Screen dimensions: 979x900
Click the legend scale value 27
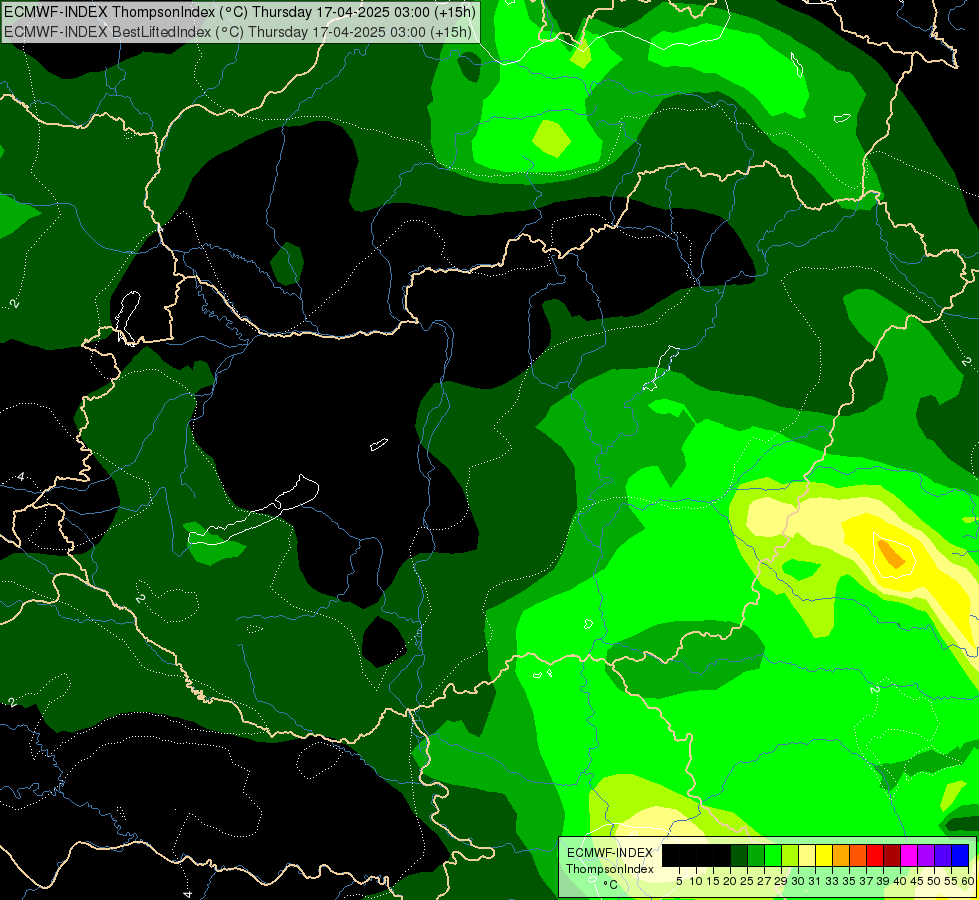coord(764,881)
